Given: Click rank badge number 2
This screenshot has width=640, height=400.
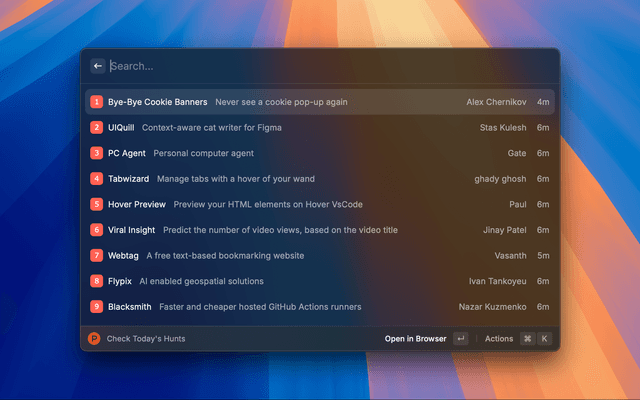Looking at the screenshot, I should [x=96, y=127].
